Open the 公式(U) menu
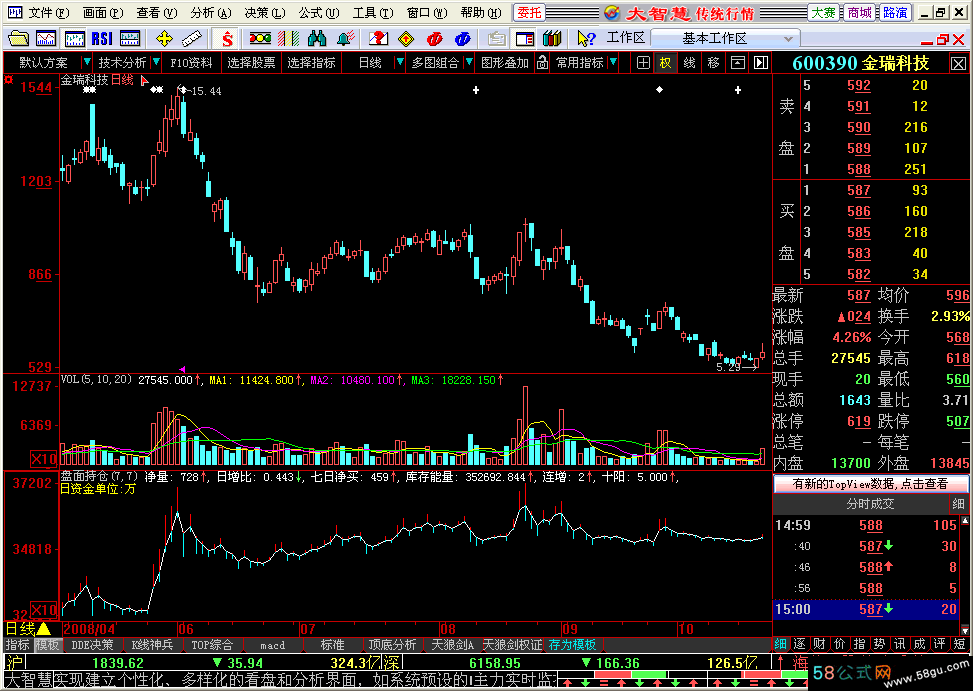Viewport: 973px width, 691px height. 318,12
